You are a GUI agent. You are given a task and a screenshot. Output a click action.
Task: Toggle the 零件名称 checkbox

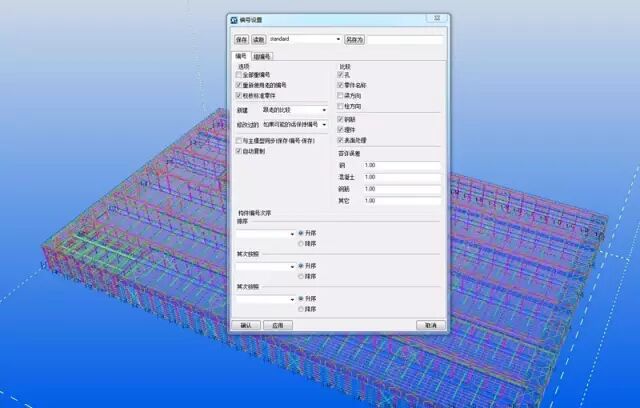(340, 85)
